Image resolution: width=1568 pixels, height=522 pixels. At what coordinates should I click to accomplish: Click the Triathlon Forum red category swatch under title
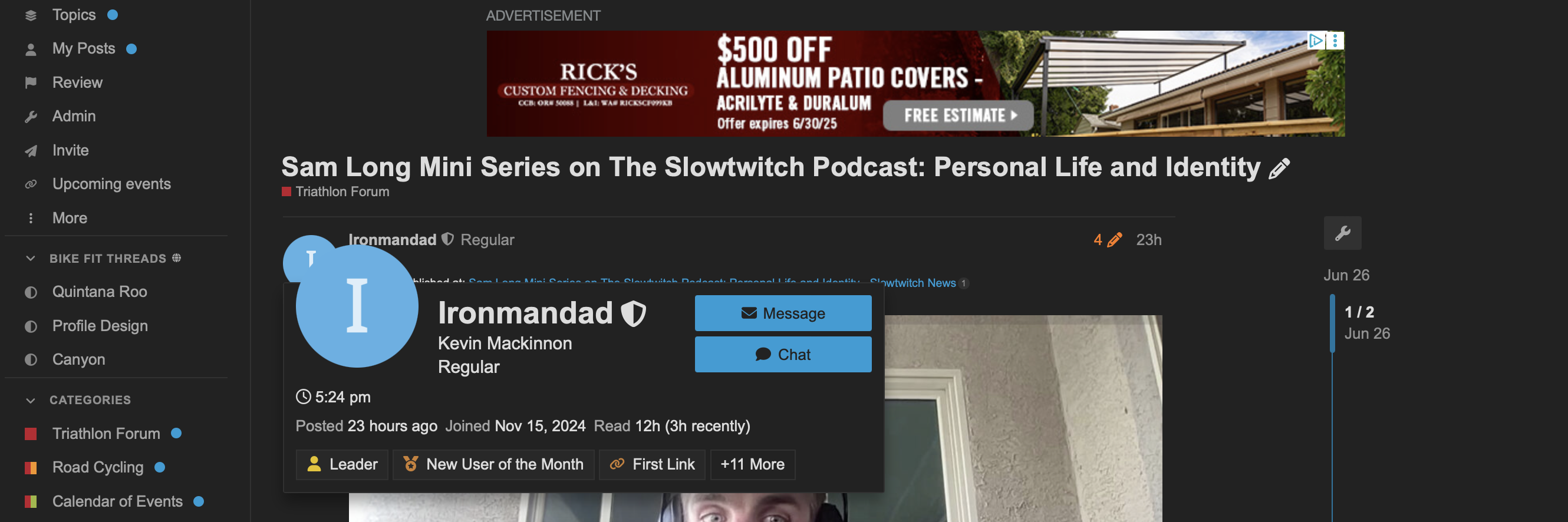pos(286,191)
